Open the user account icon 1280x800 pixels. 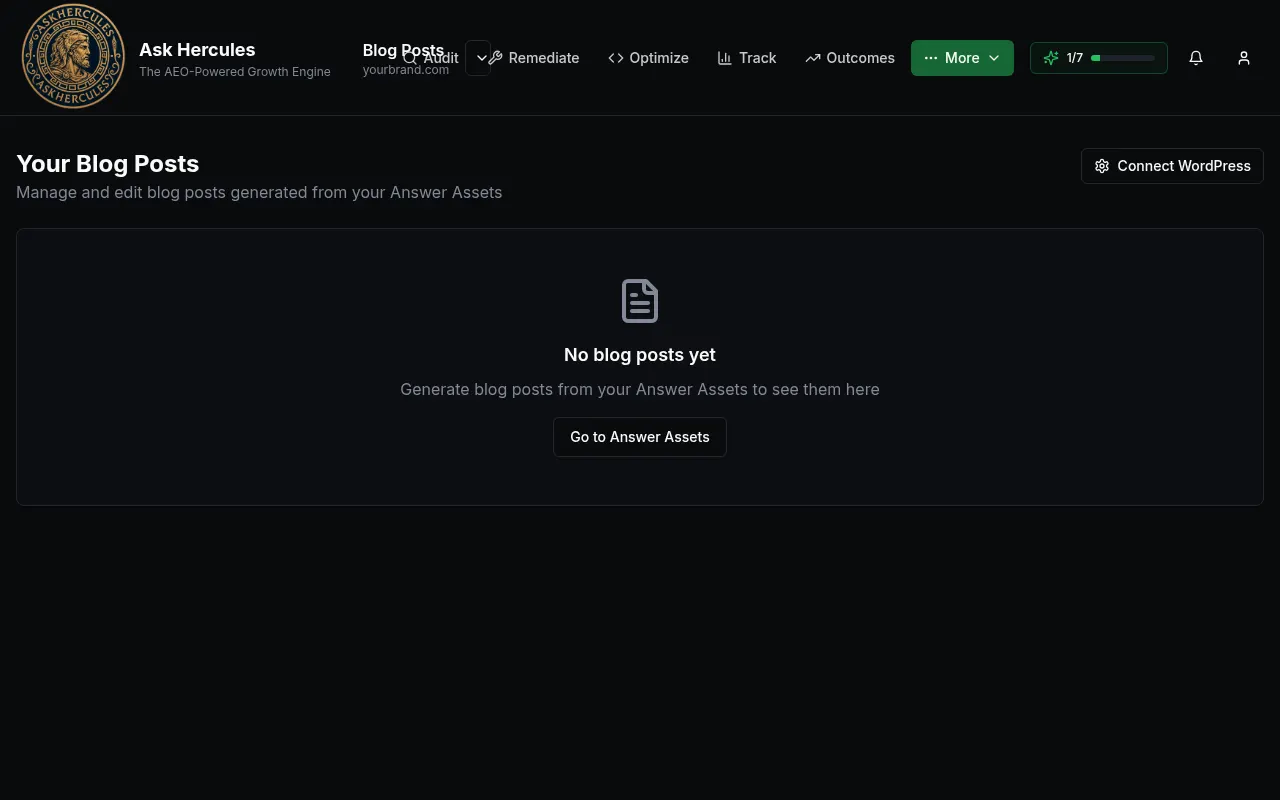[x=1244, y=58]
